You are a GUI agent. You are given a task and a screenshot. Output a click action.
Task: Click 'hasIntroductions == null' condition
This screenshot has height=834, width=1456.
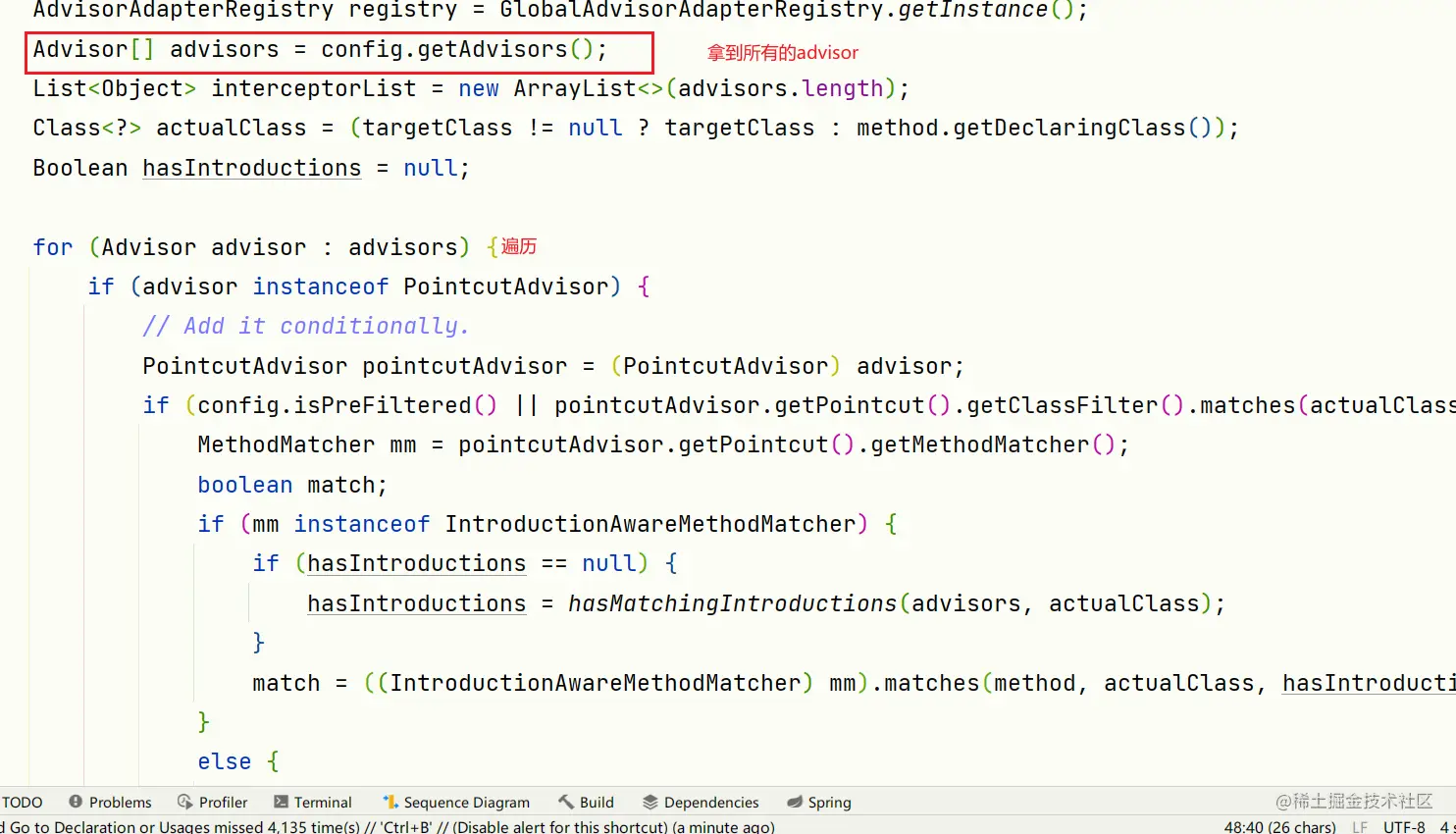471,563
